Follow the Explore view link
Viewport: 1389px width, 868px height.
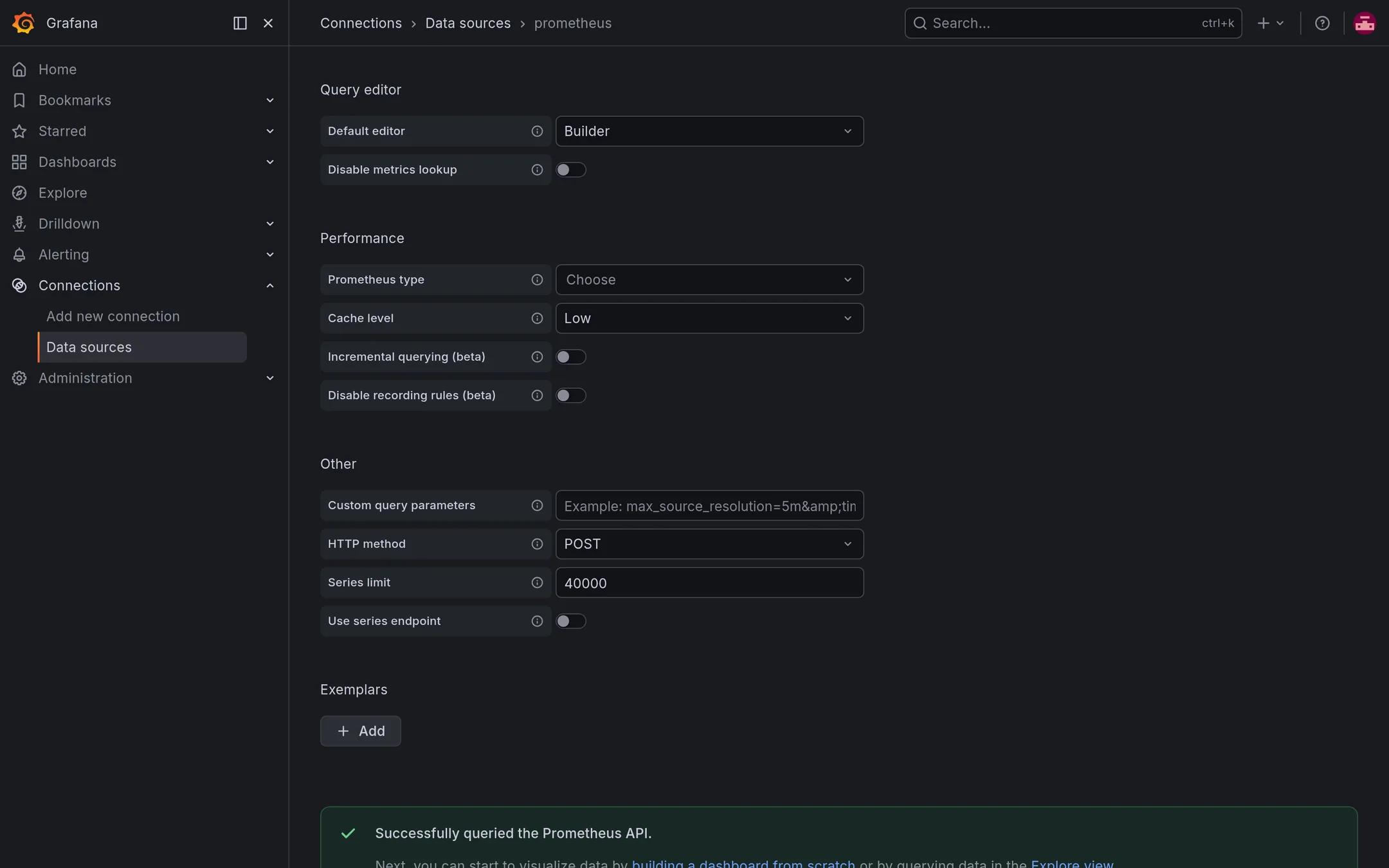click(x=1072, y=863)
